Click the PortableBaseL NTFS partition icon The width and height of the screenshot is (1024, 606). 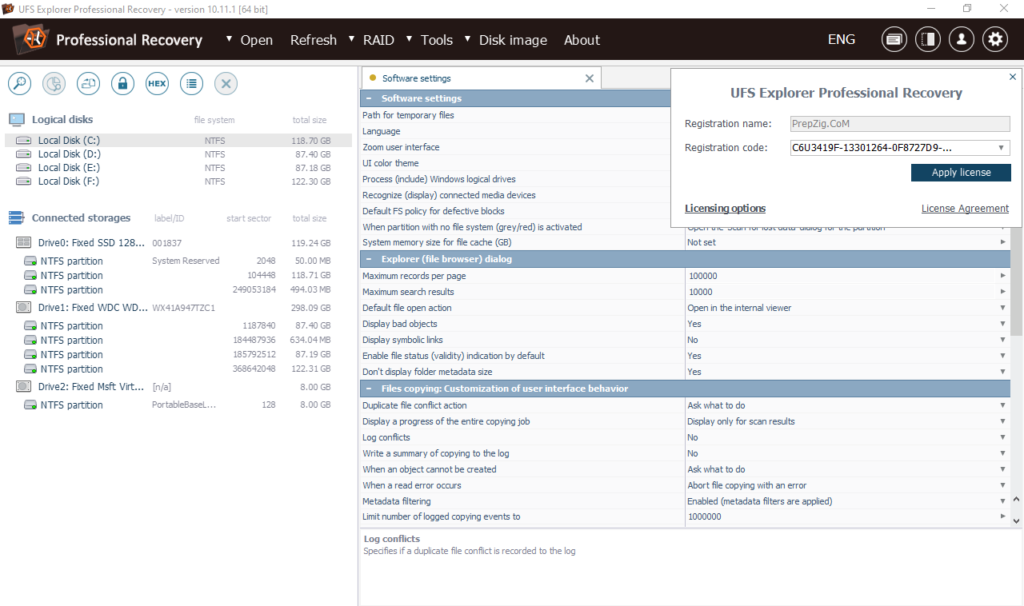pos(30,405)
